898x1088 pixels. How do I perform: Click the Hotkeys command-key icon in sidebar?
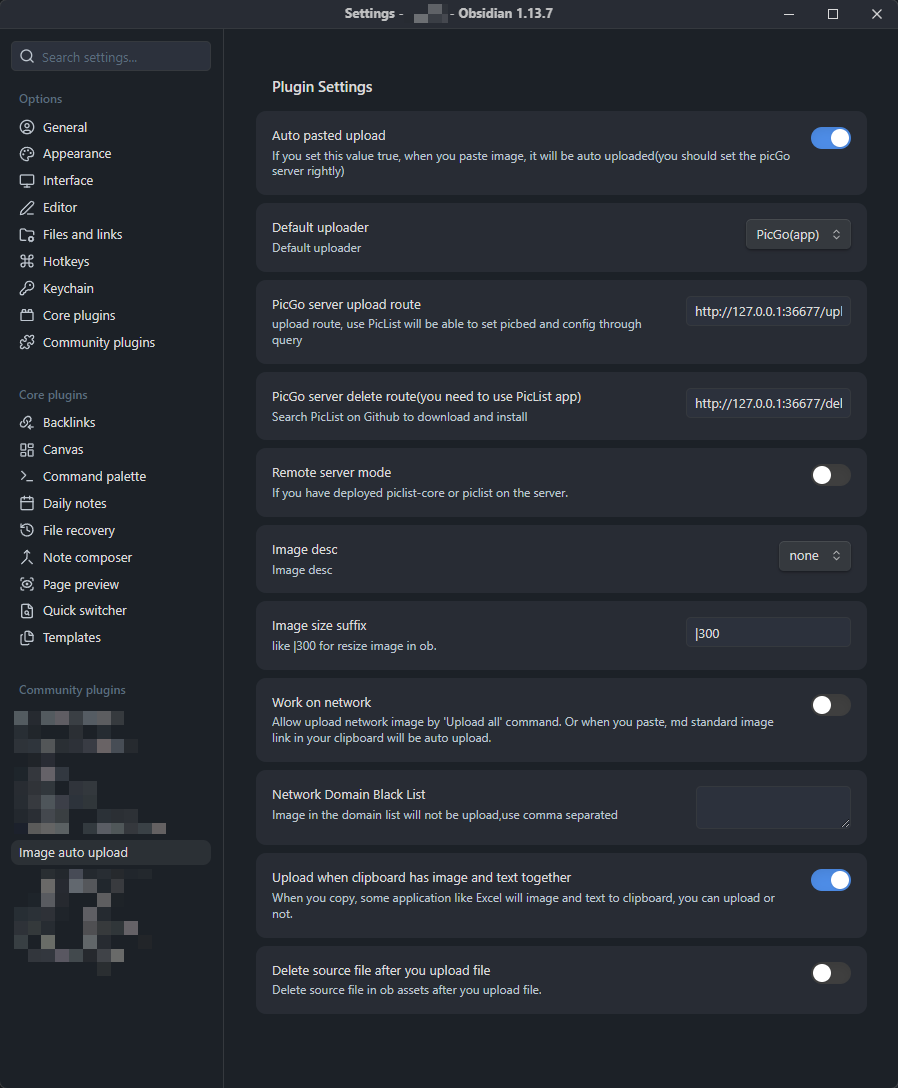pos(27,261)
